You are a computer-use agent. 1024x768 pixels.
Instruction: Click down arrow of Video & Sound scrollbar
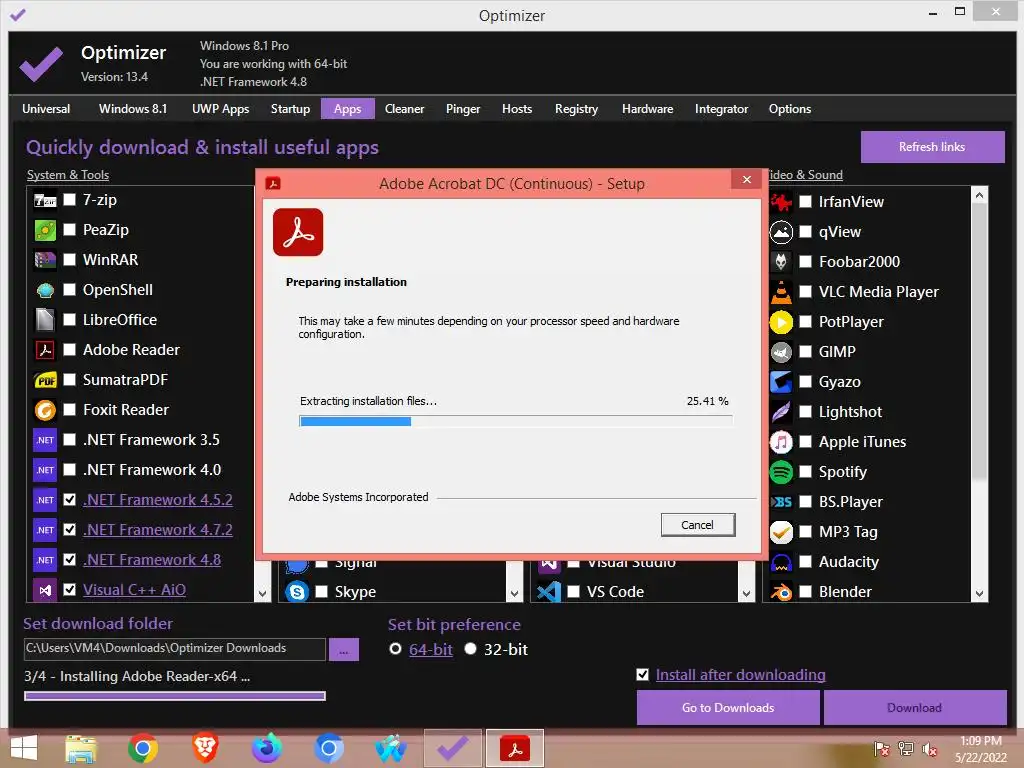point(979,594)
